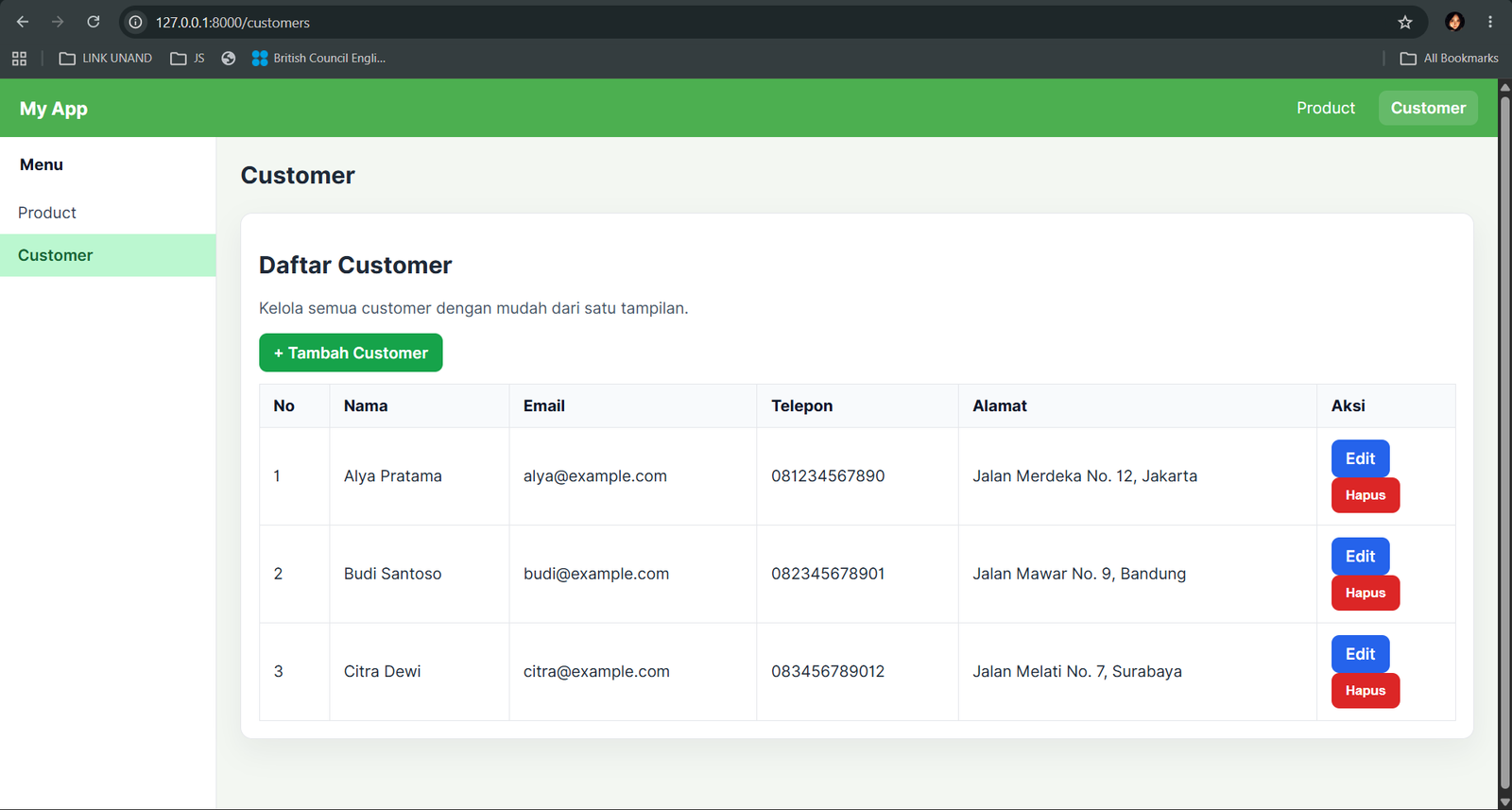This screenshot has height=810, width=1512.
Task: Open the LINK UNAND bookmark folder
Action: coord(106,59)
